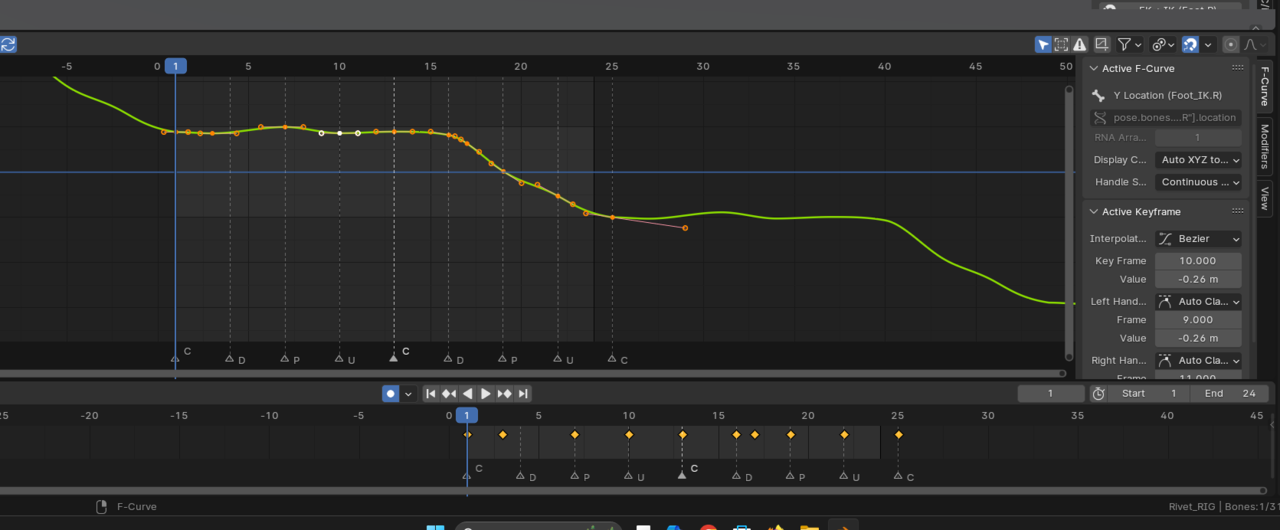Select timeline marker D at frame 4
This screenshot has width=1280, height=530.
[x=521, y=476]
